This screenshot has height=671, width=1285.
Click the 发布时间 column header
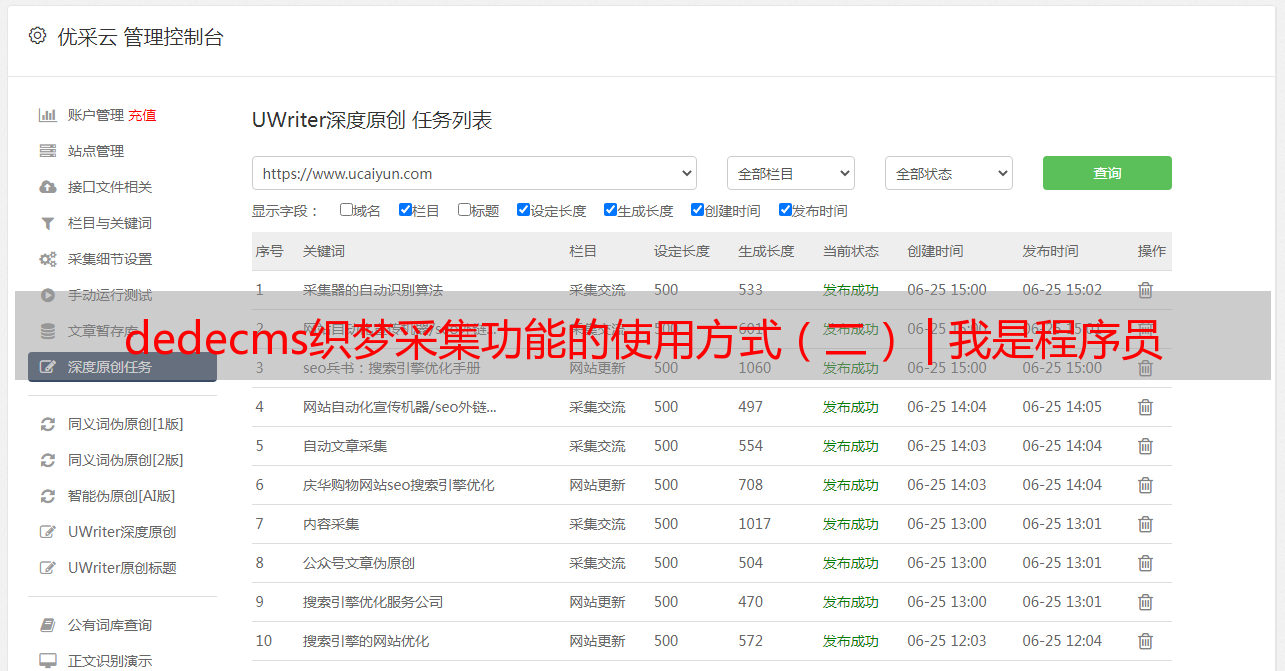point(1050,251)
